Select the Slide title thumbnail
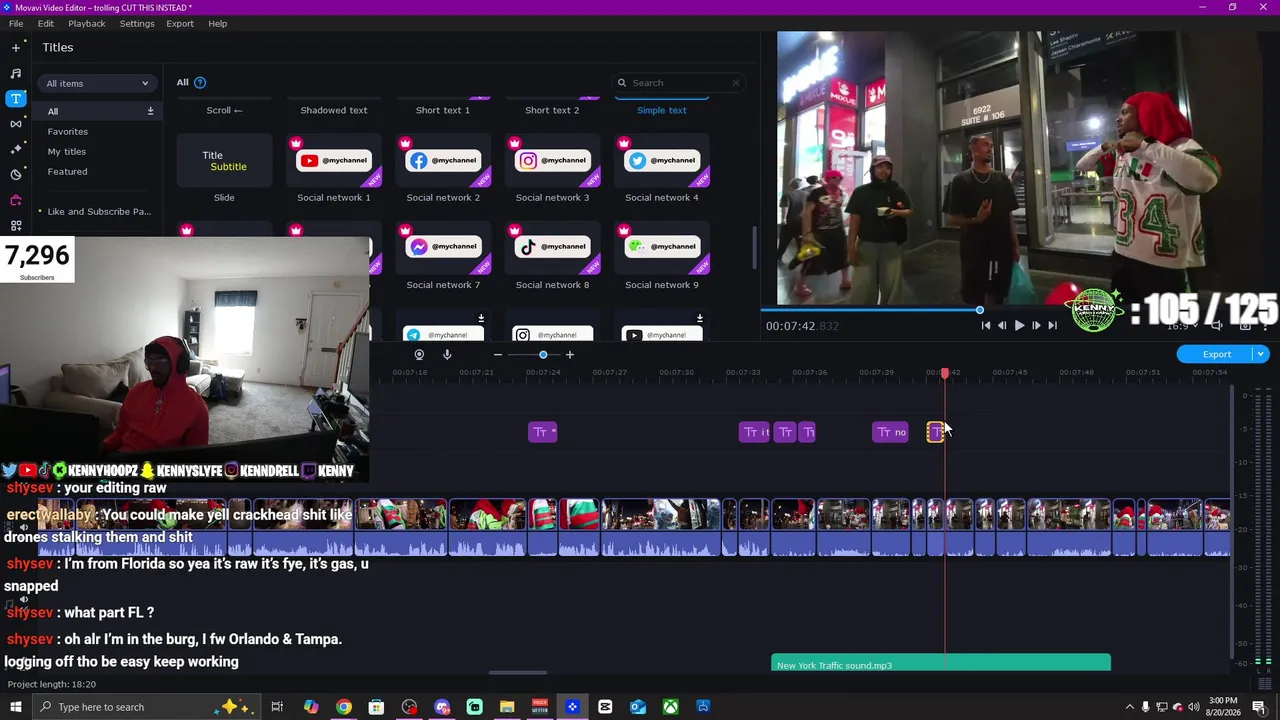This screenshot has width=1280, height=720. [x=224, y=161]
